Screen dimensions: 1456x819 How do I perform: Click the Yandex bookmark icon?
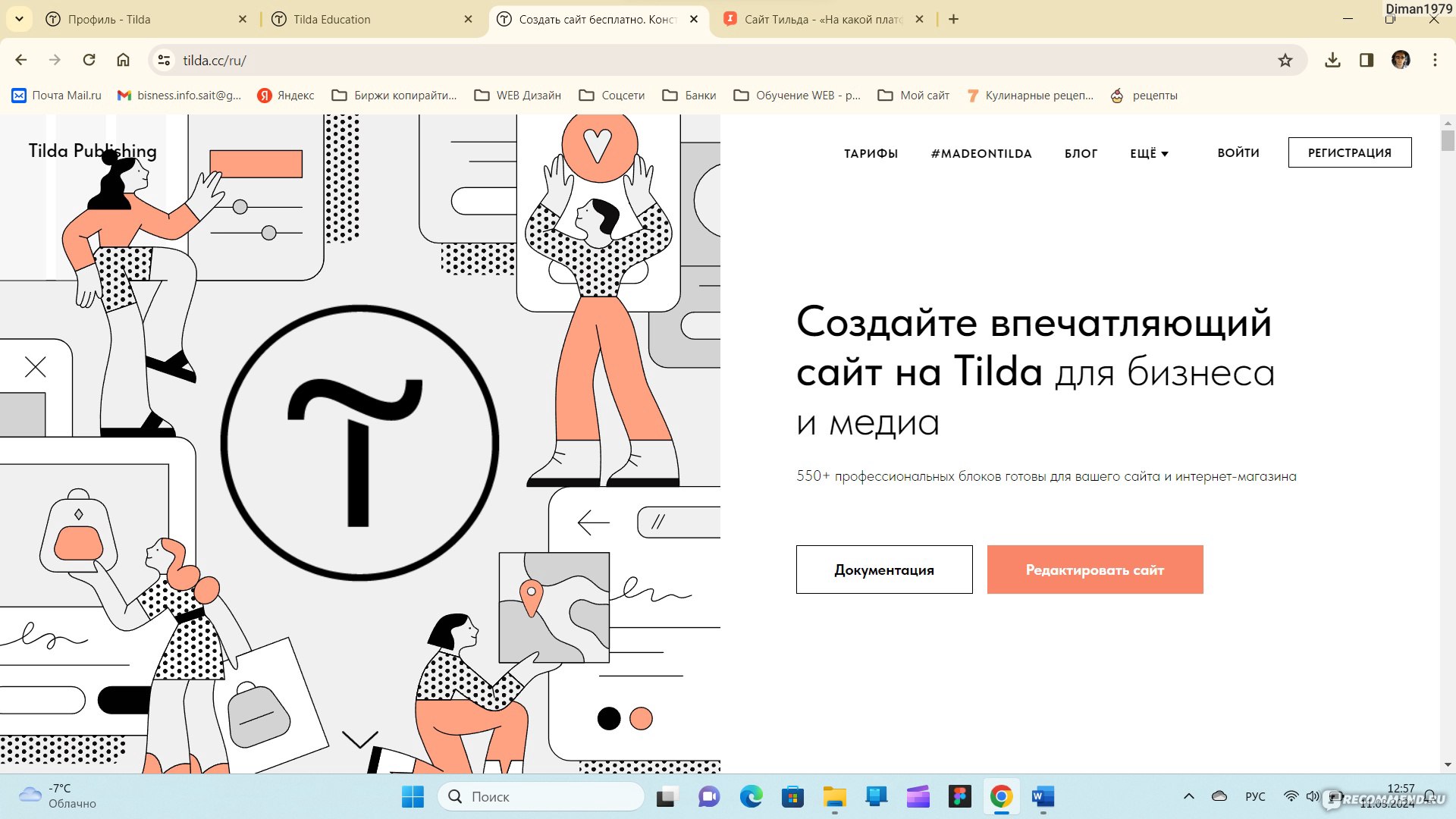tap(262, 95)
